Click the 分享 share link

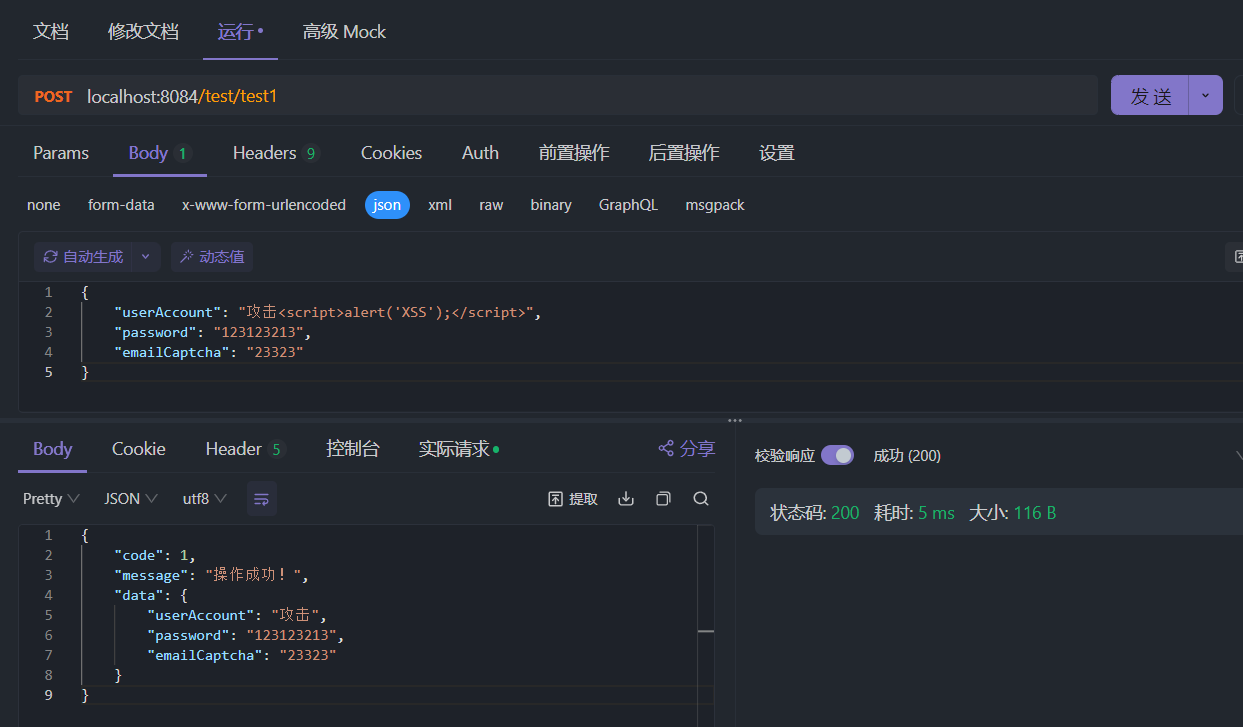pyautogui.click(x=686, y=449)
